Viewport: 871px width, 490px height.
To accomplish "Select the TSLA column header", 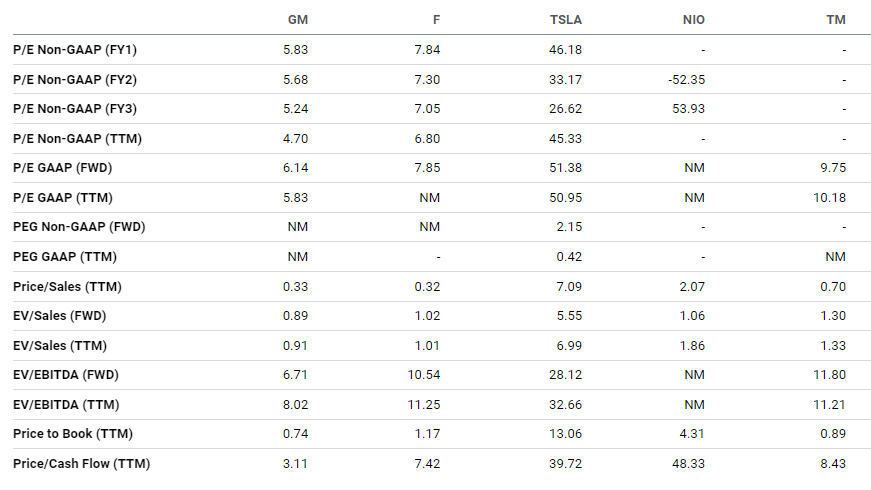I will [x=565, y=20].
